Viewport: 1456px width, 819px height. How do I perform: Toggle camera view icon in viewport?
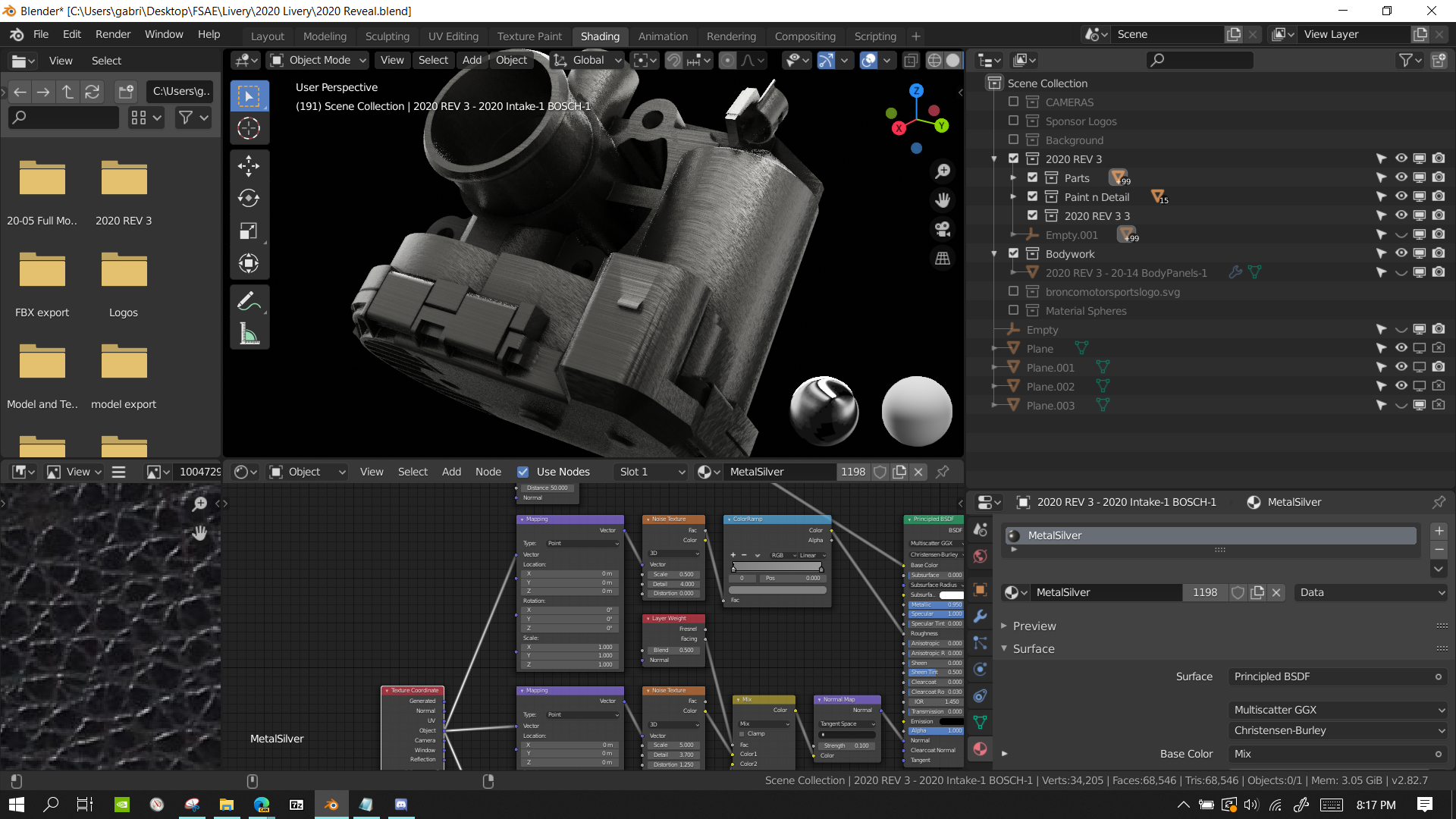coord(943,229)
